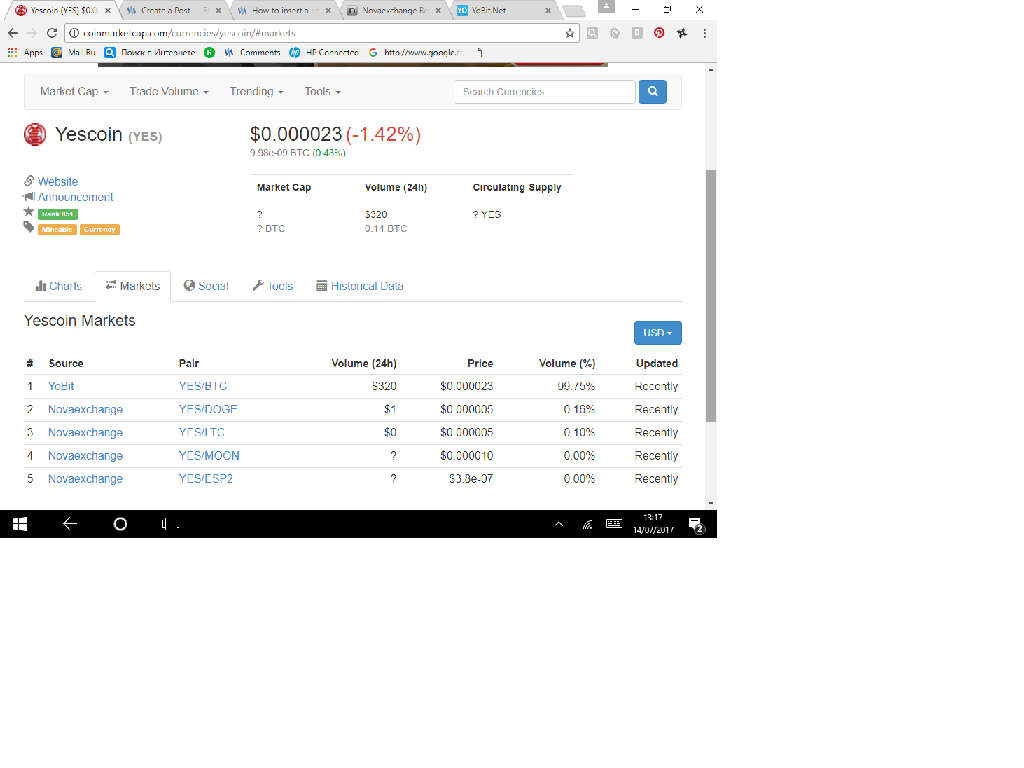Bookmark this page with the star icon
This screenshot has height=768, width=1024.
(x=569, y=33)
